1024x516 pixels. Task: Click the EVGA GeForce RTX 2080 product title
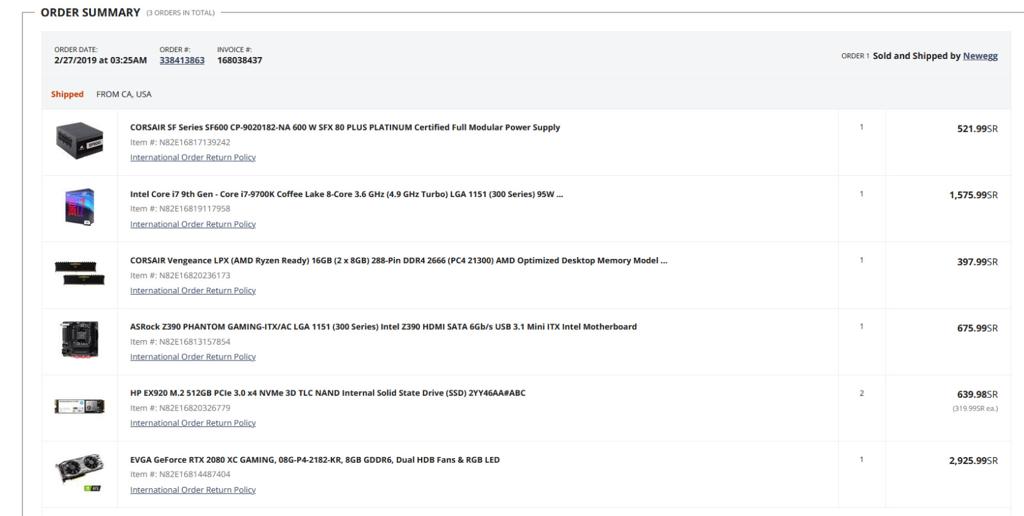coord(315,460)
